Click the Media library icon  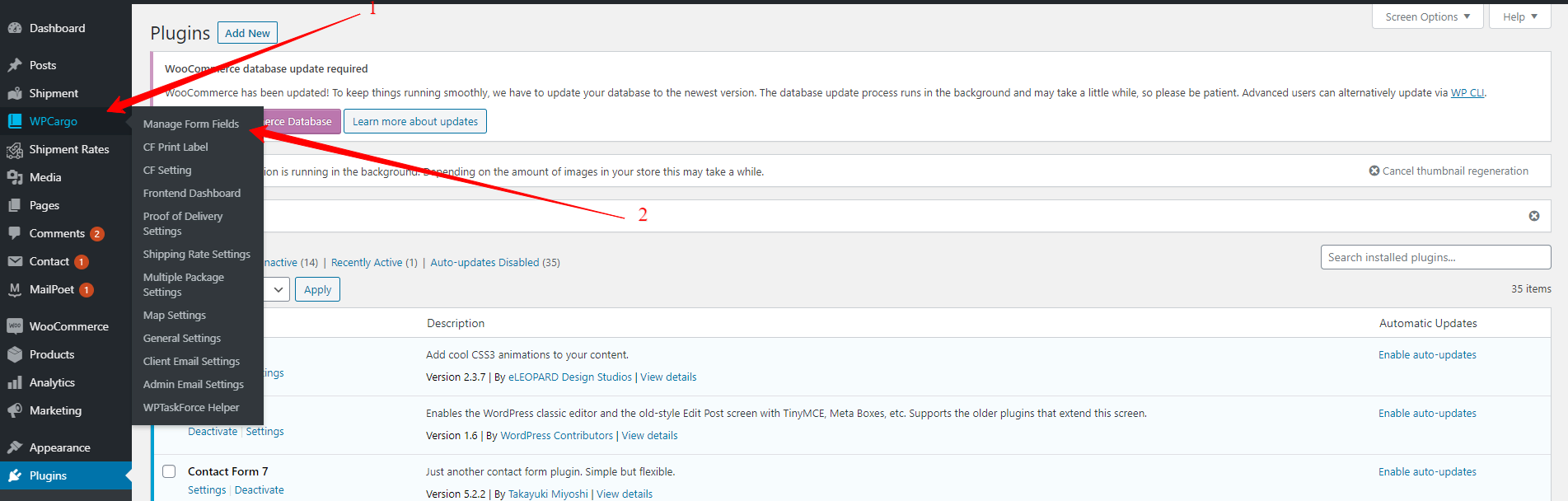15,177
